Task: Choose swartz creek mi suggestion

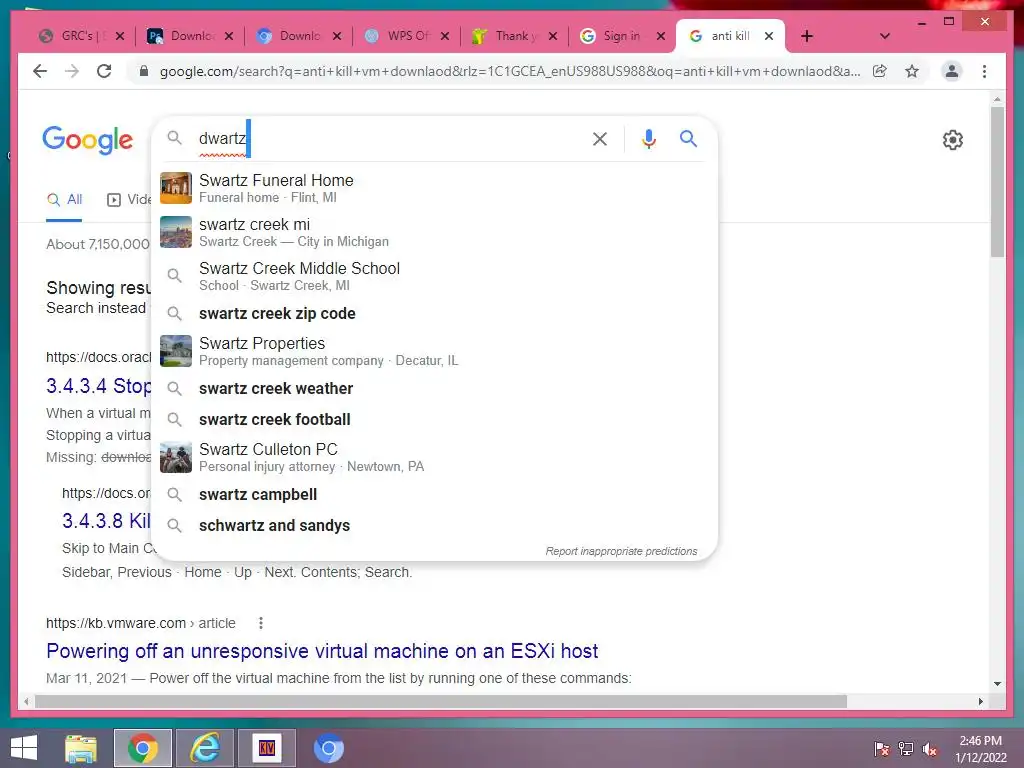Action: point(435,232)
